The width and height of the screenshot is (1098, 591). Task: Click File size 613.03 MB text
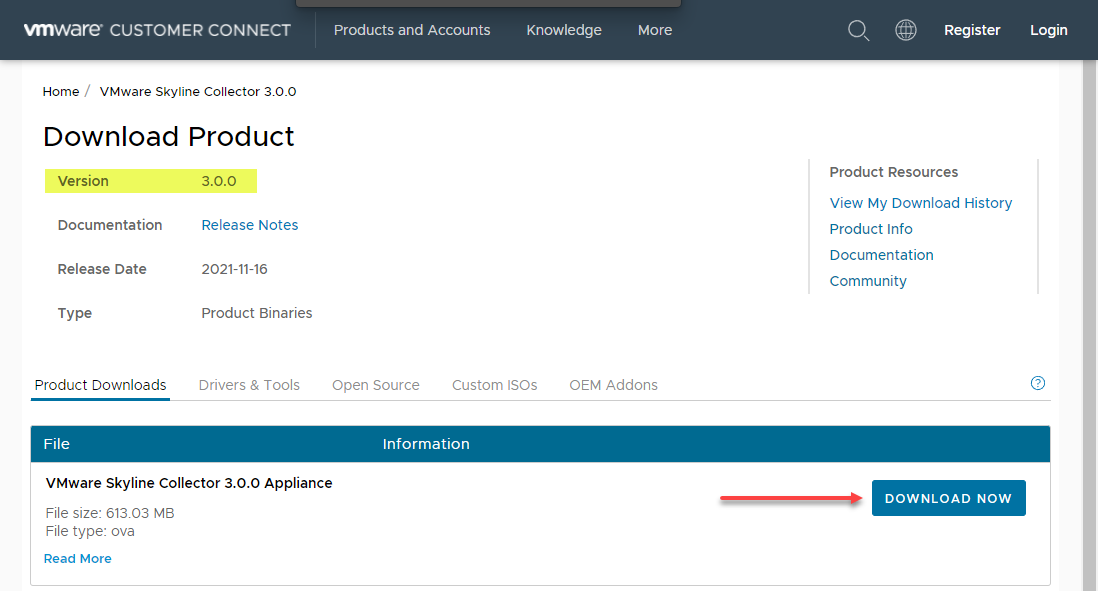(x=110, y=513)
